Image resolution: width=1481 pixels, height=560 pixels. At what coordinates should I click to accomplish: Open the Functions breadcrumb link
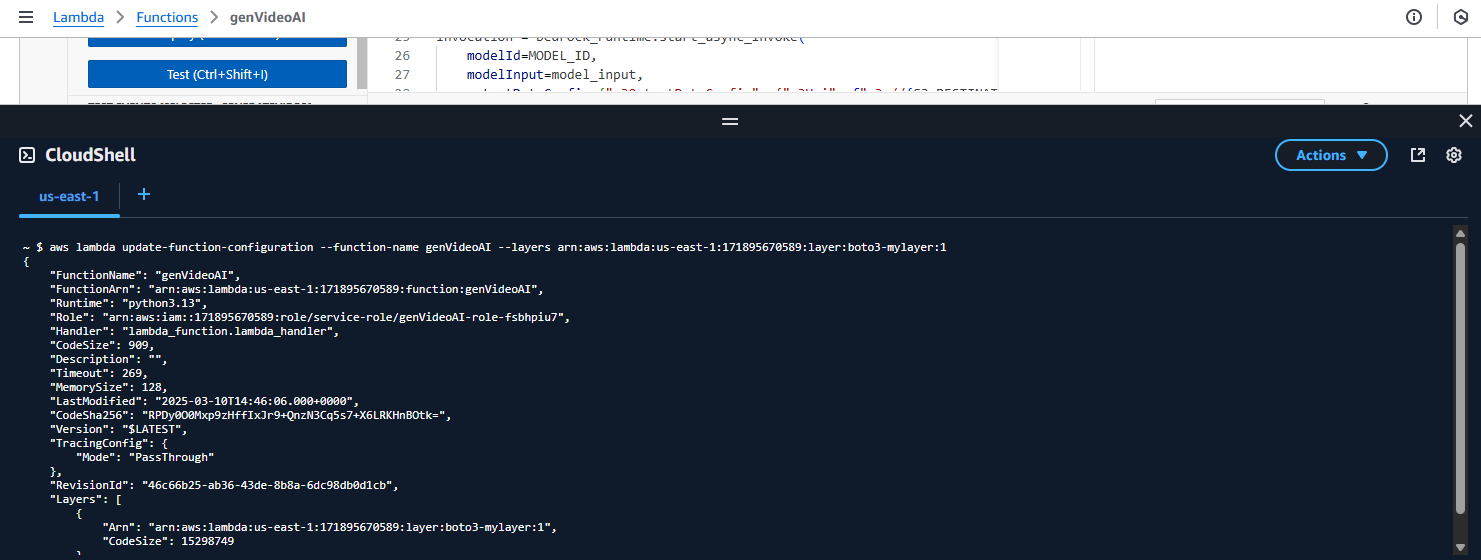tap(167, 17)
